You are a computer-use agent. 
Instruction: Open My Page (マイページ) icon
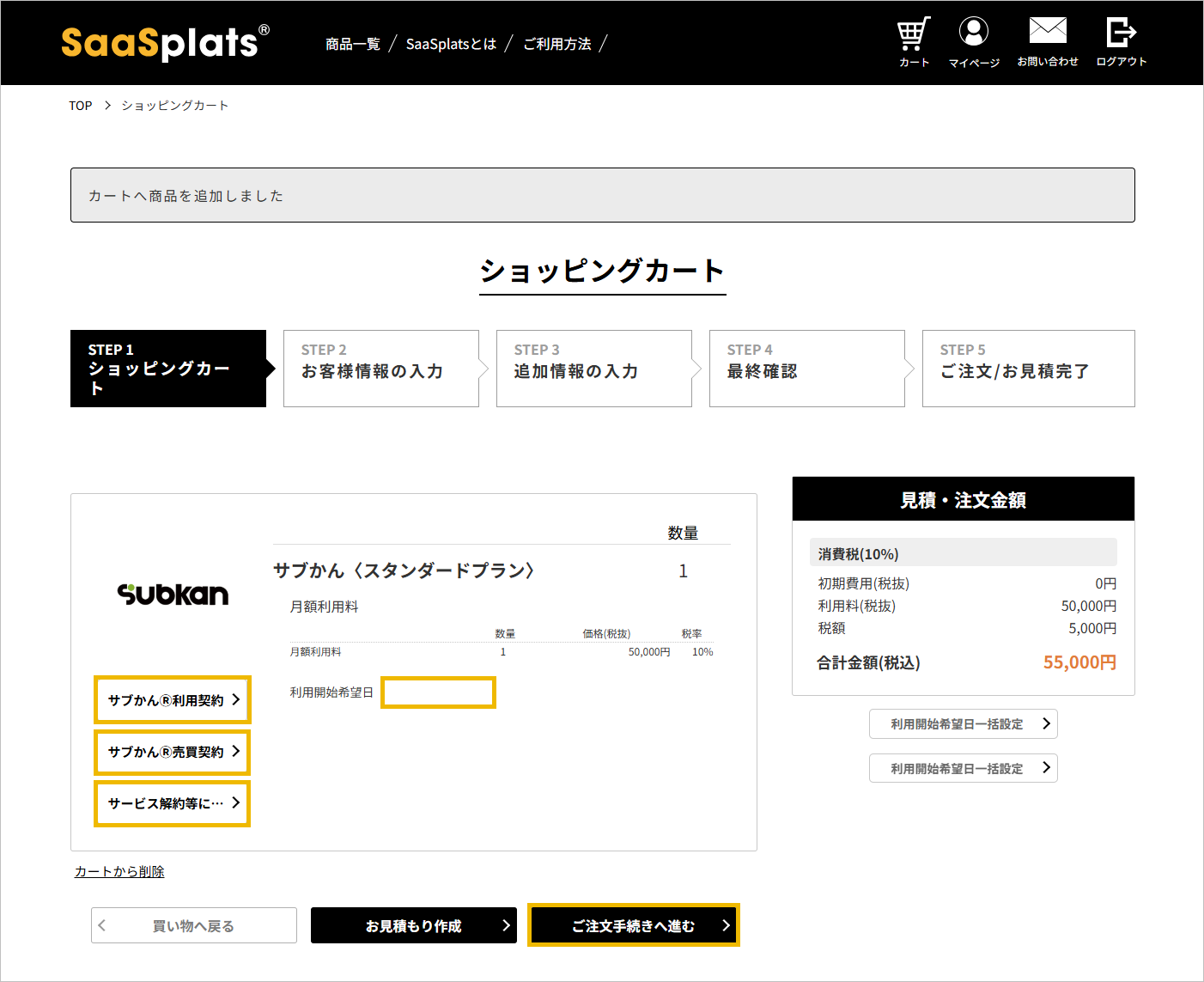[974, 42]
